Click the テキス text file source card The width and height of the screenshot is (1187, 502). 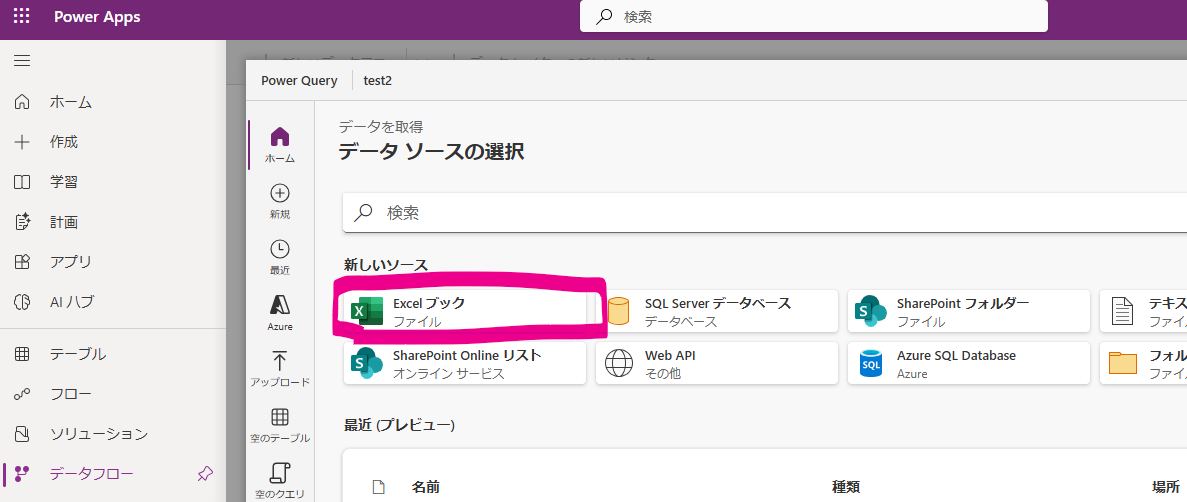click(x=1143, y=311)
